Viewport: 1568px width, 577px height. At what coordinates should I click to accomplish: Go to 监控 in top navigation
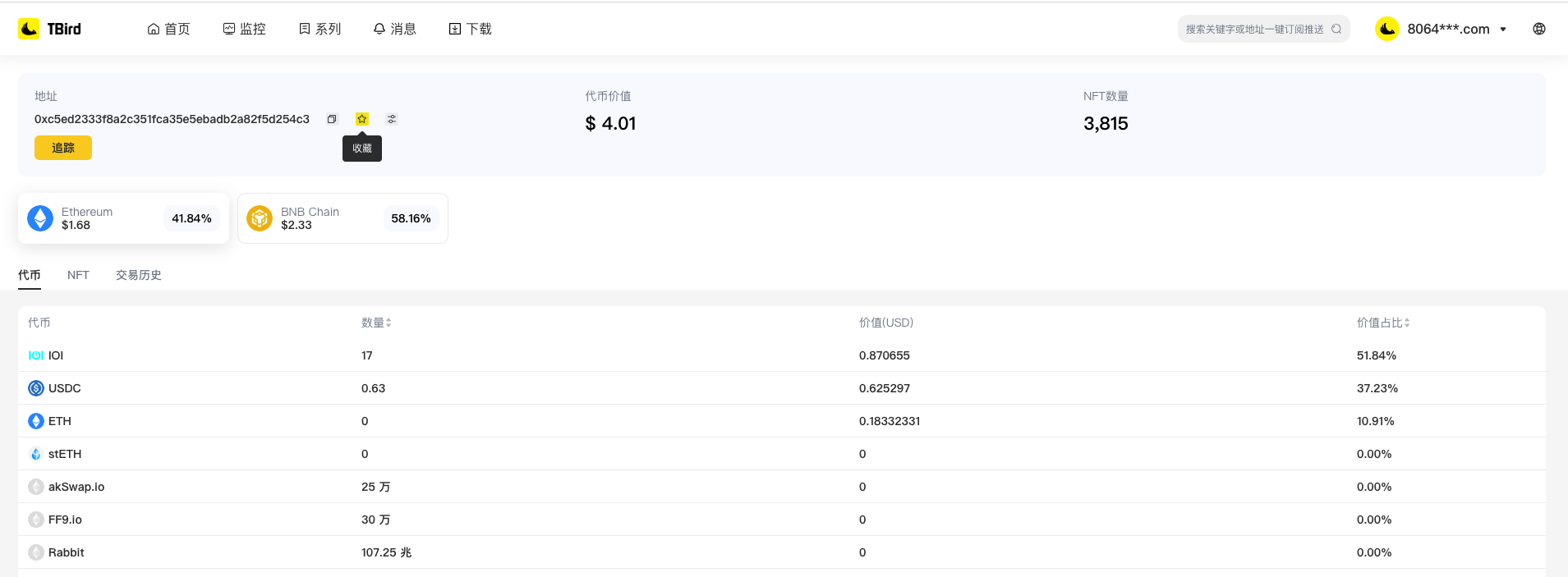[244, 29]
